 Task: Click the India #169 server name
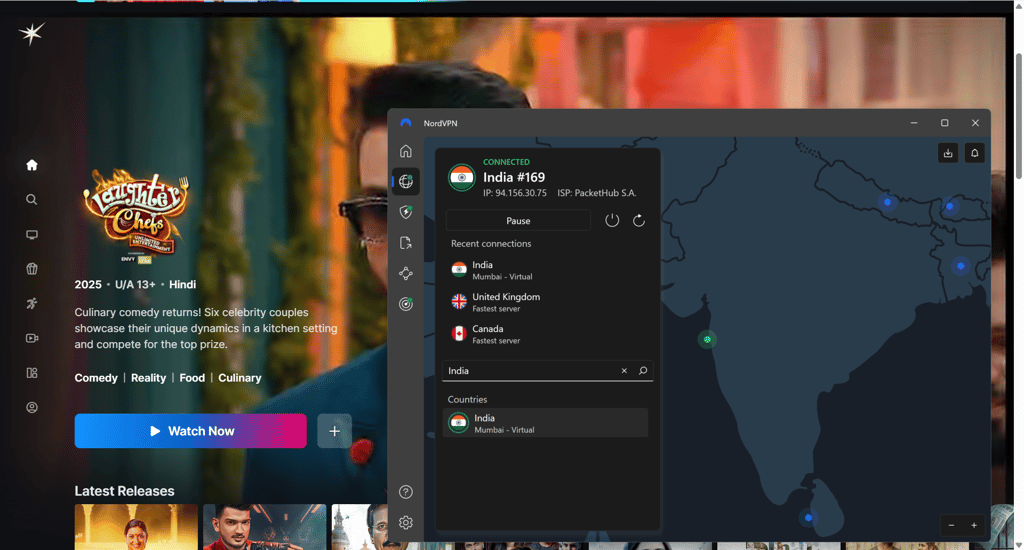pos(514,177)
